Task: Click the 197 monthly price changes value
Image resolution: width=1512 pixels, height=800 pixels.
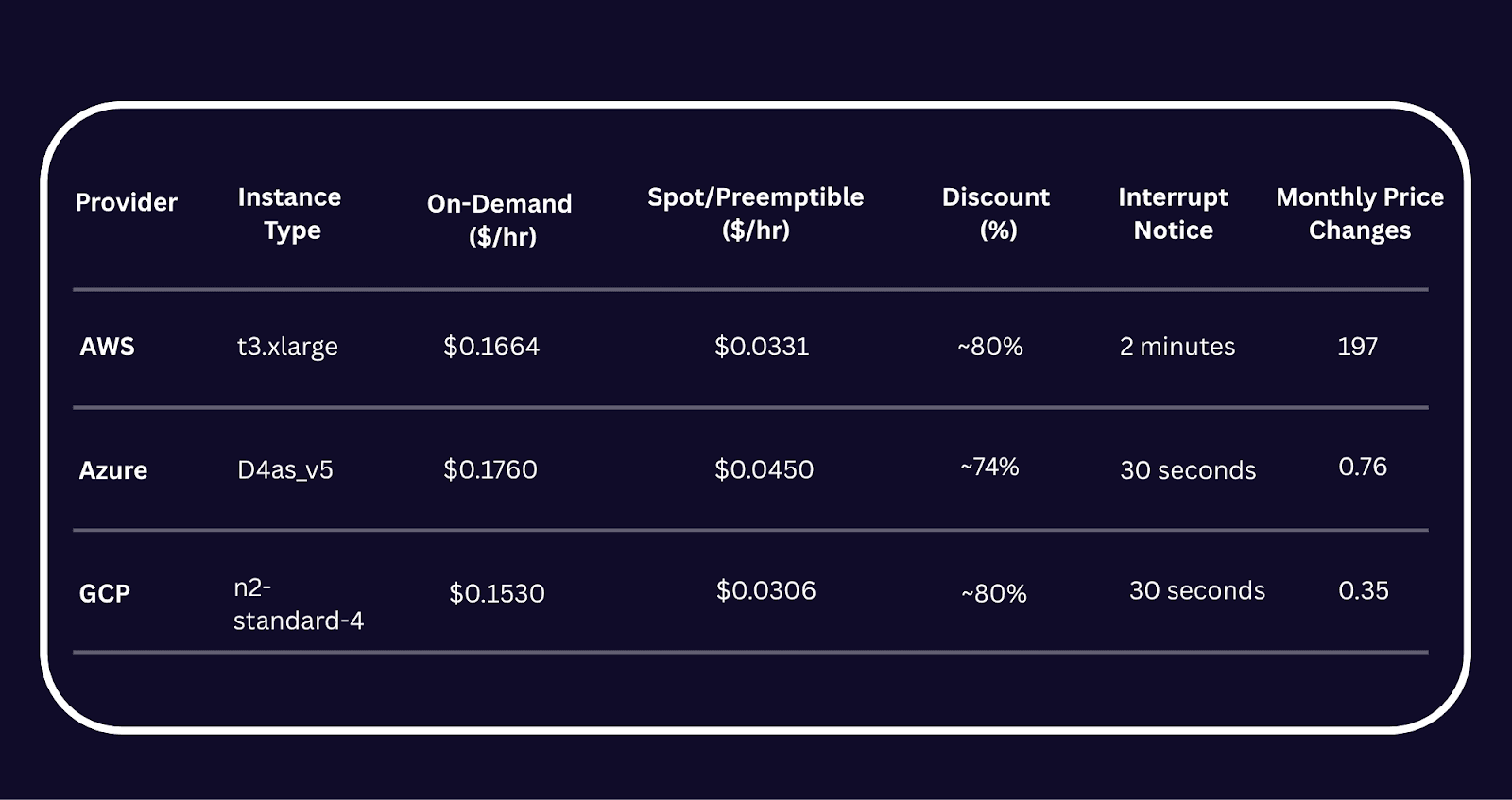Action: 1357,347
